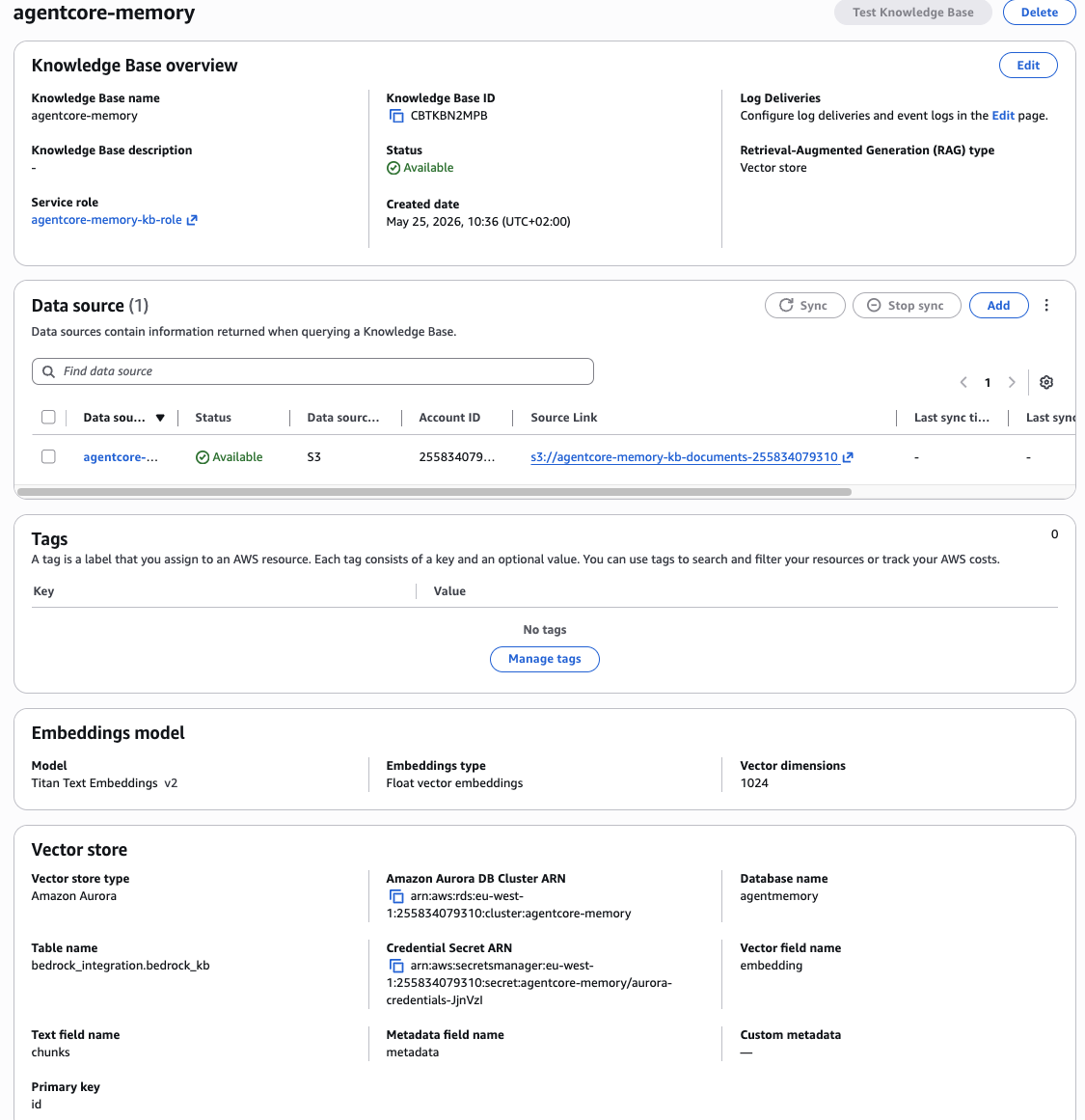Click the 1024 vector dimensions value
The height and width of the screenshot is (1120, 1085).
pyautogui.click(x=754, y=783)
